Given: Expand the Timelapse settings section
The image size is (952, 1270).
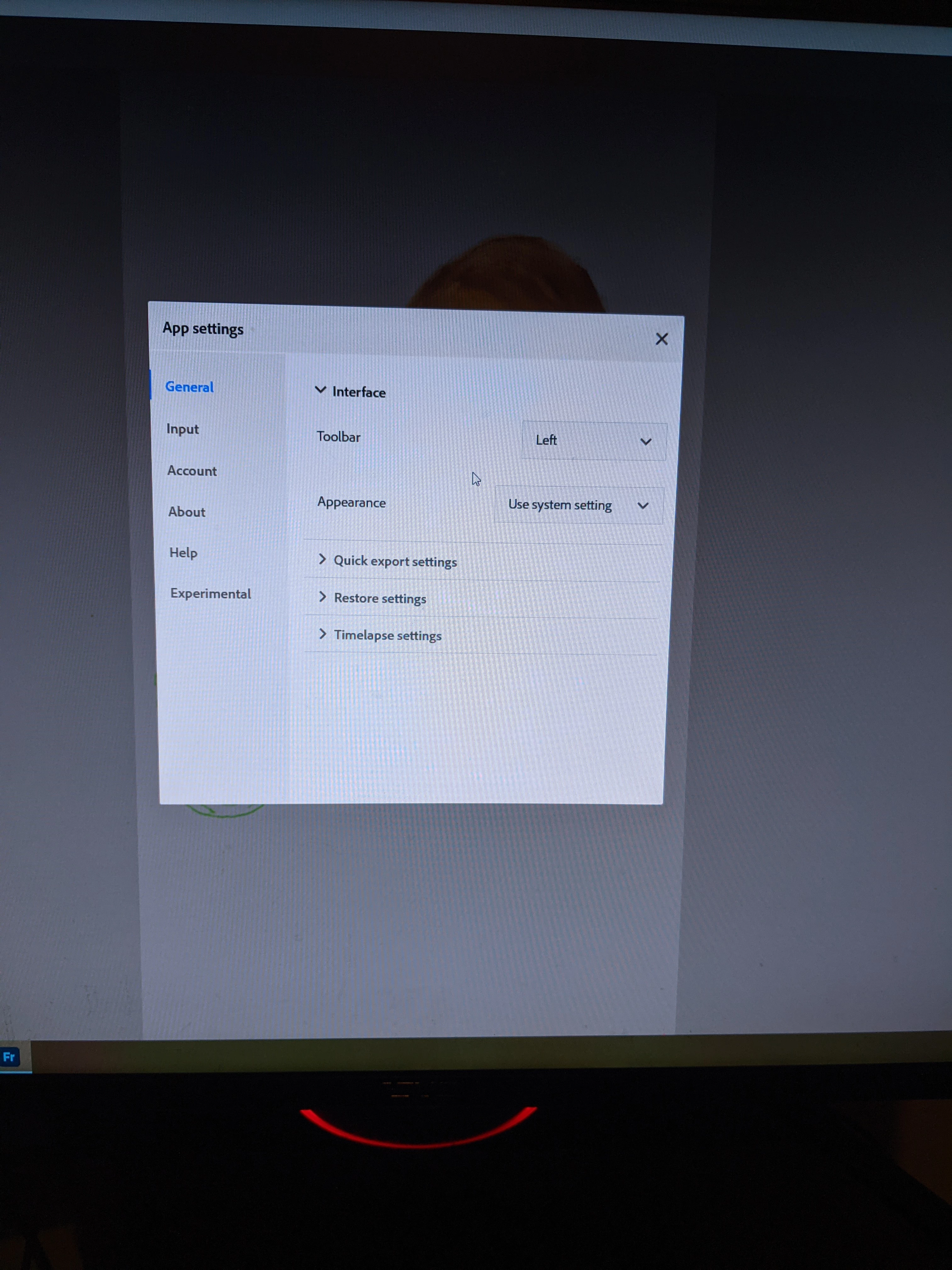Looking at the screenshot, I should [x=388, y=635].
